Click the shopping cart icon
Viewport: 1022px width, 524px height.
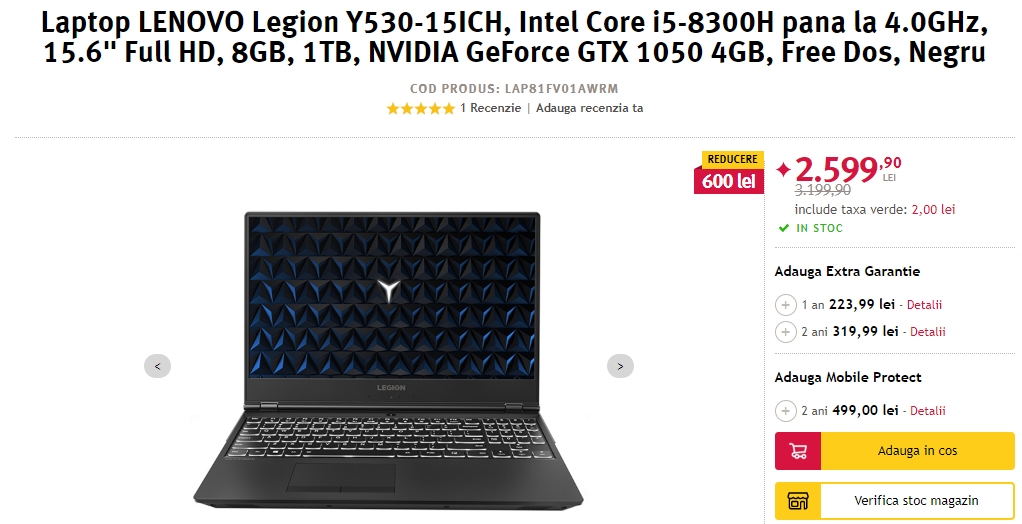[x=798, y=451]
